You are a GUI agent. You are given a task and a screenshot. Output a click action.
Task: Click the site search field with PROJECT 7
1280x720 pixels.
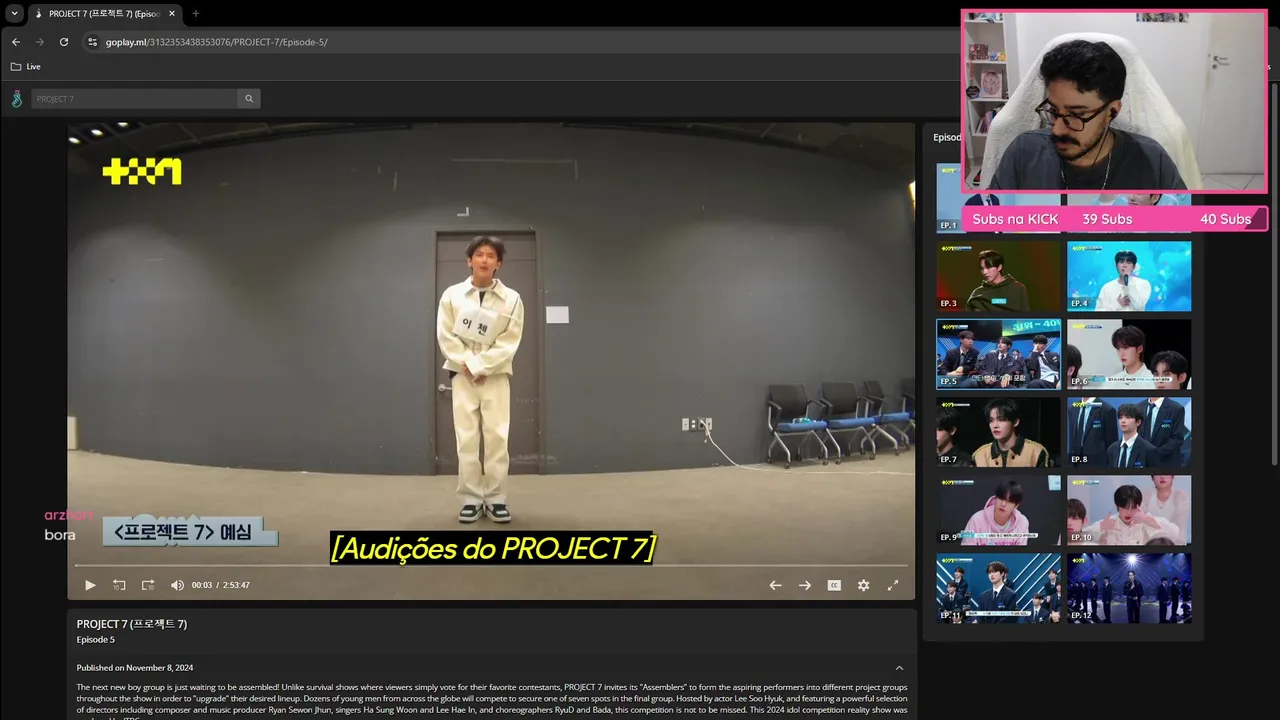point(135,99)
